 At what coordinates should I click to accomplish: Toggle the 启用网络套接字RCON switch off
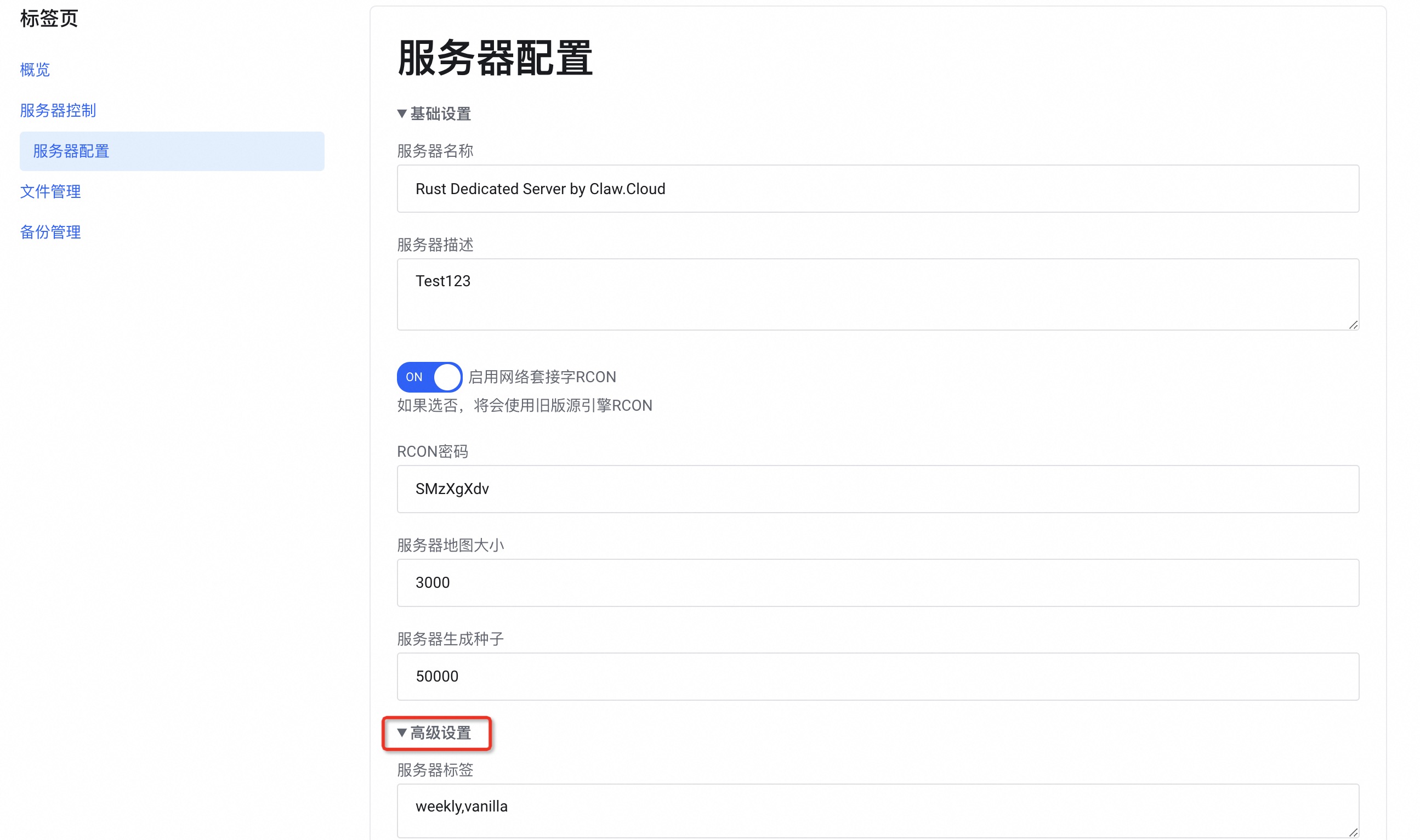tap(429, 377)
